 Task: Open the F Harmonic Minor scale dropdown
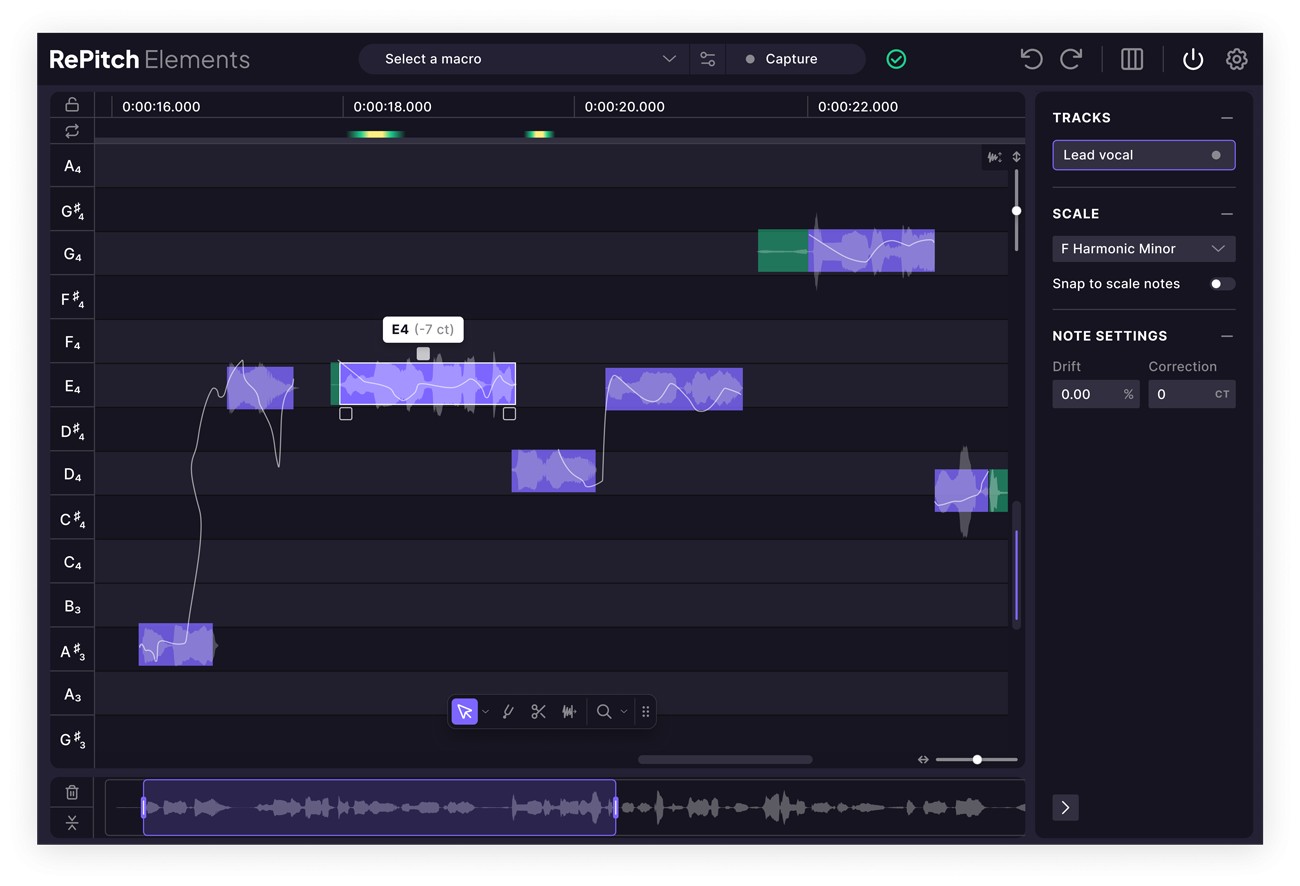(1143, 248)
